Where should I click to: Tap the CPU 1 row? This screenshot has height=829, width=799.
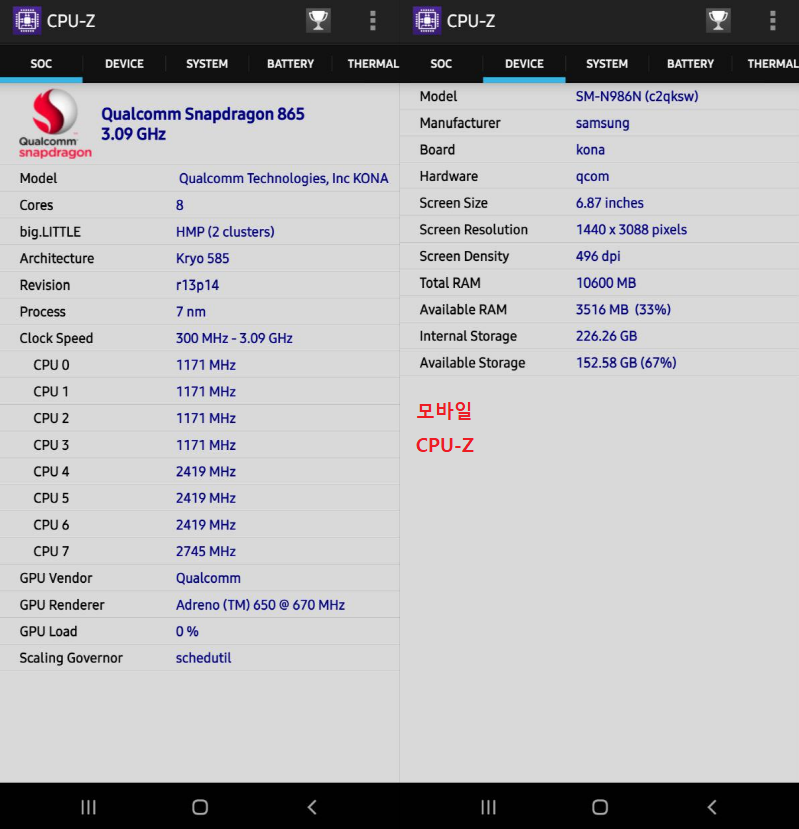[x=199, y=392]
